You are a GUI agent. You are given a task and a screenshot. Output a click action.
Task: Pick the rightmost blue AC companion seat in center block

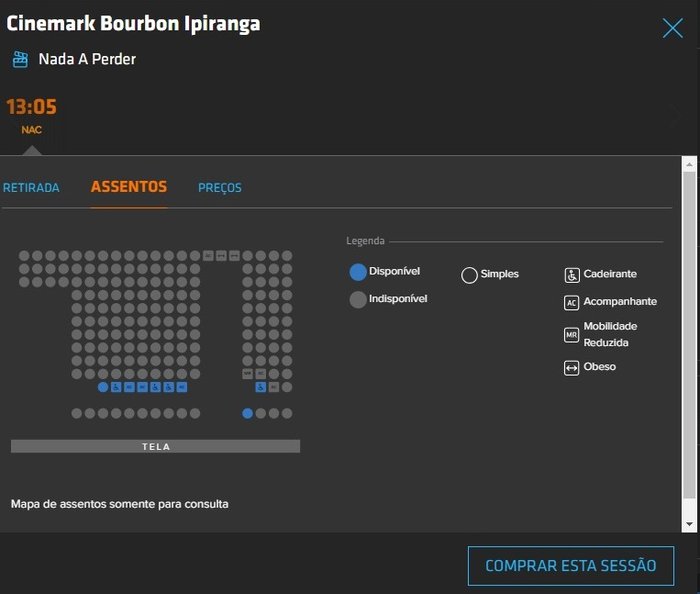182,387
